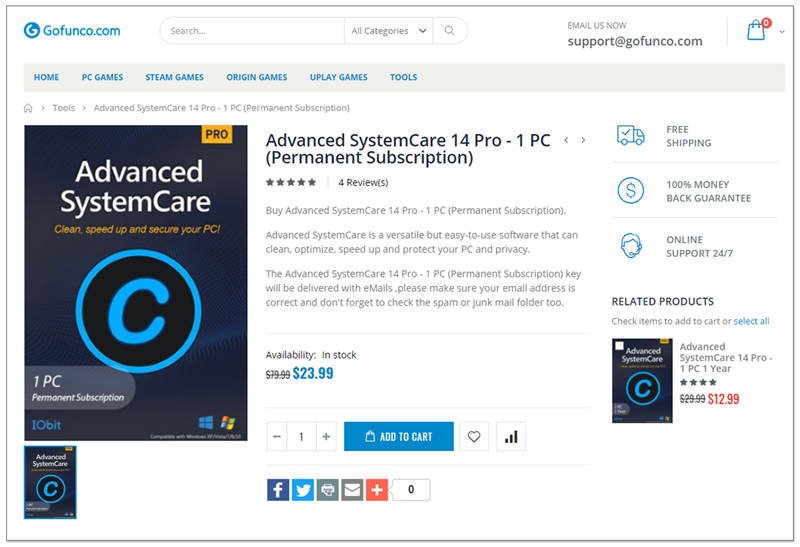Screen dimensions: 800x547
Task: Add product to wishlist heart icon
Action: (474, 437)
